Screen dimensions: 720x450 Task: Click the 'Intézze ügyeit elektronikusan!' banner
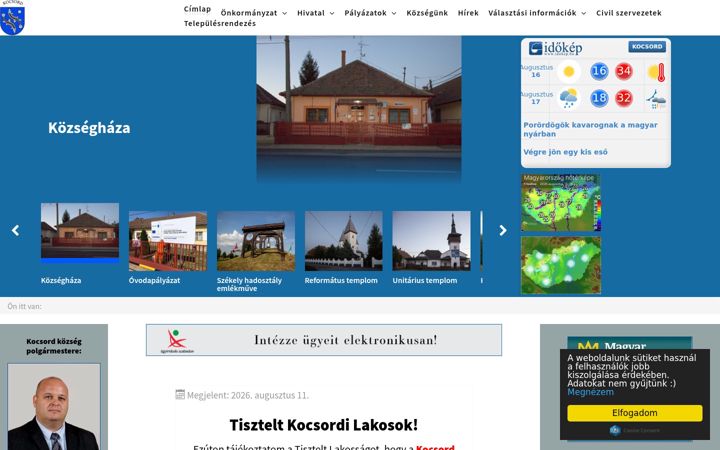[324, 340]
